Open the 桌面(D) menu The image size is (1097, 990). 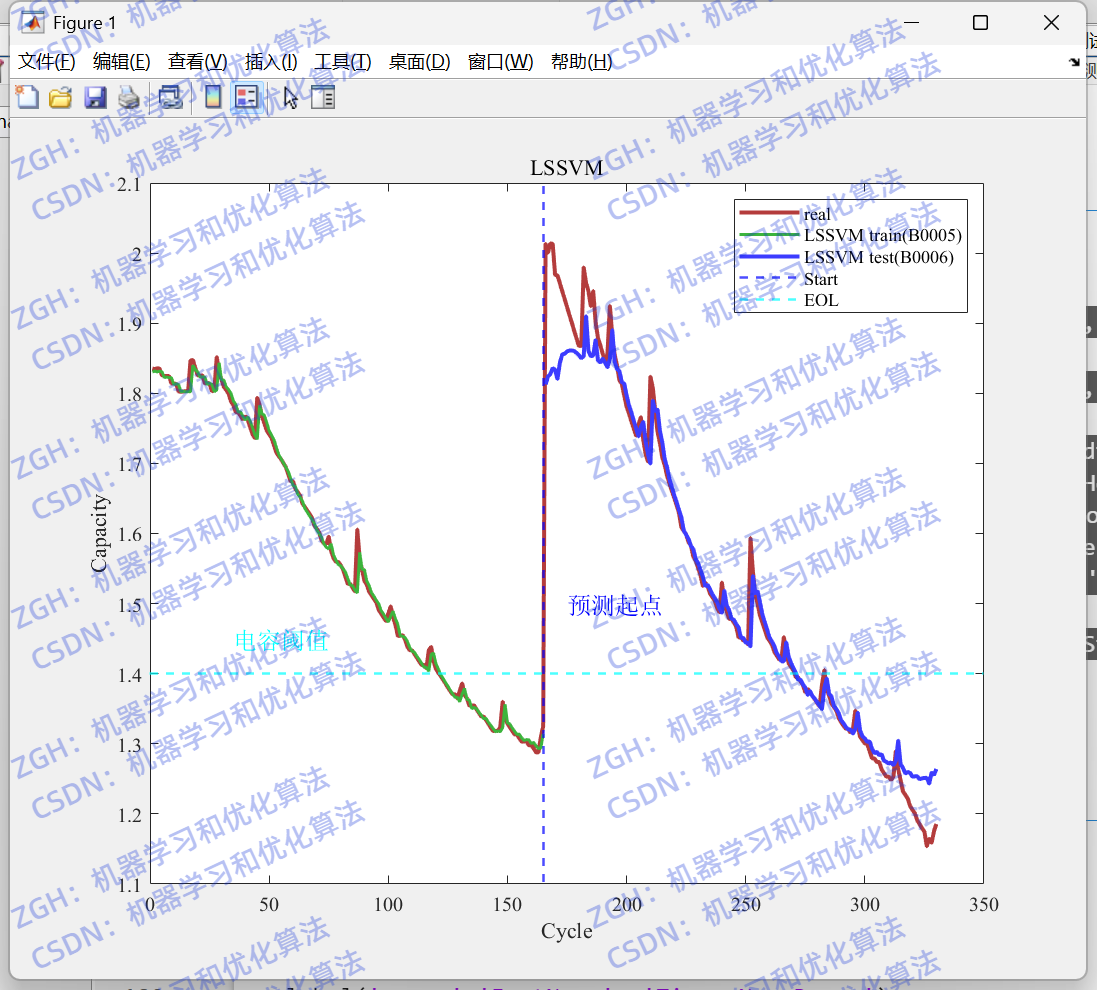tap(420, 62)
